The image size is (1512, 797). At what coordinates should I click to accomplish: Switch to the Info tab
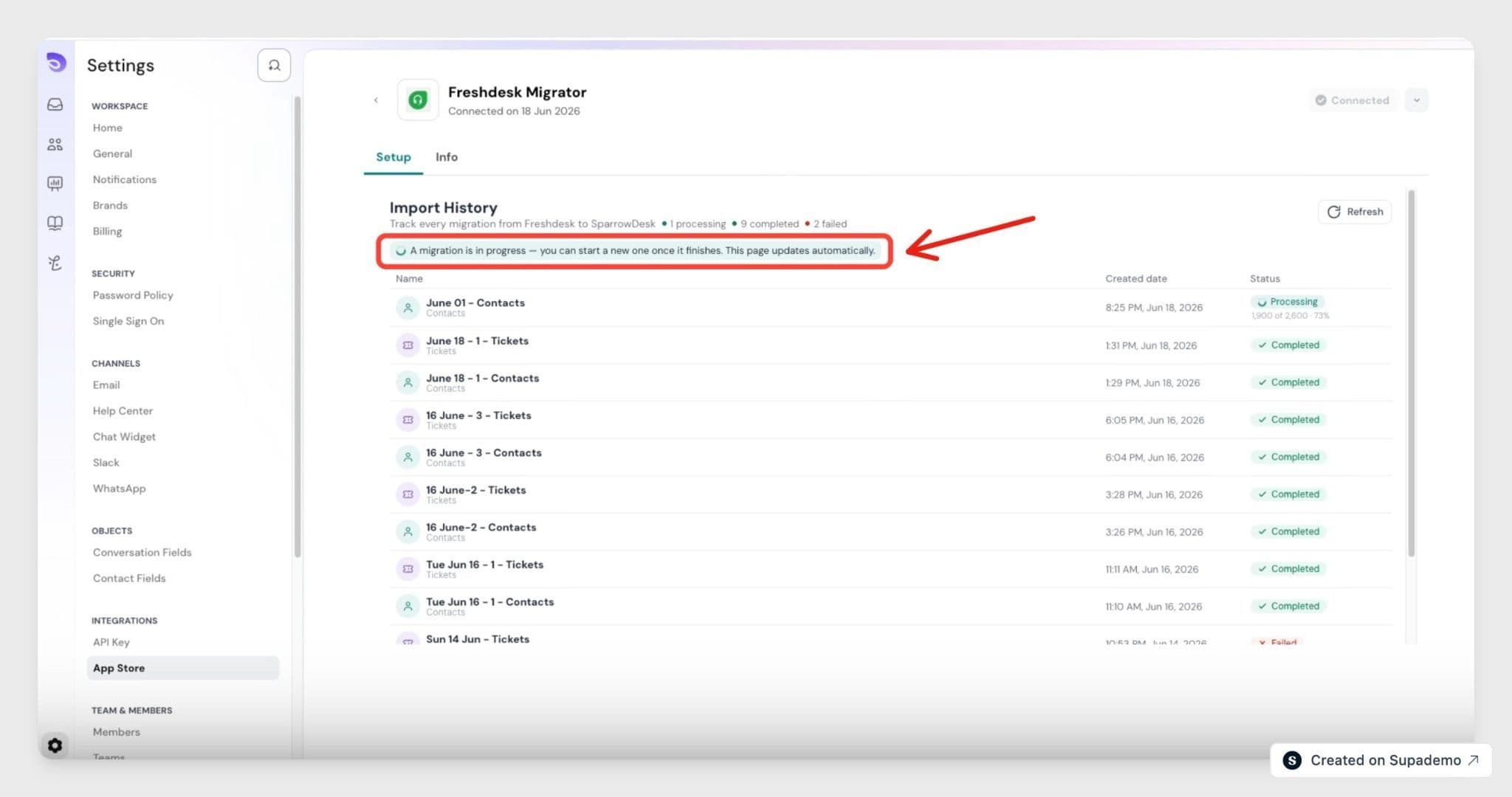pos(447,157)
